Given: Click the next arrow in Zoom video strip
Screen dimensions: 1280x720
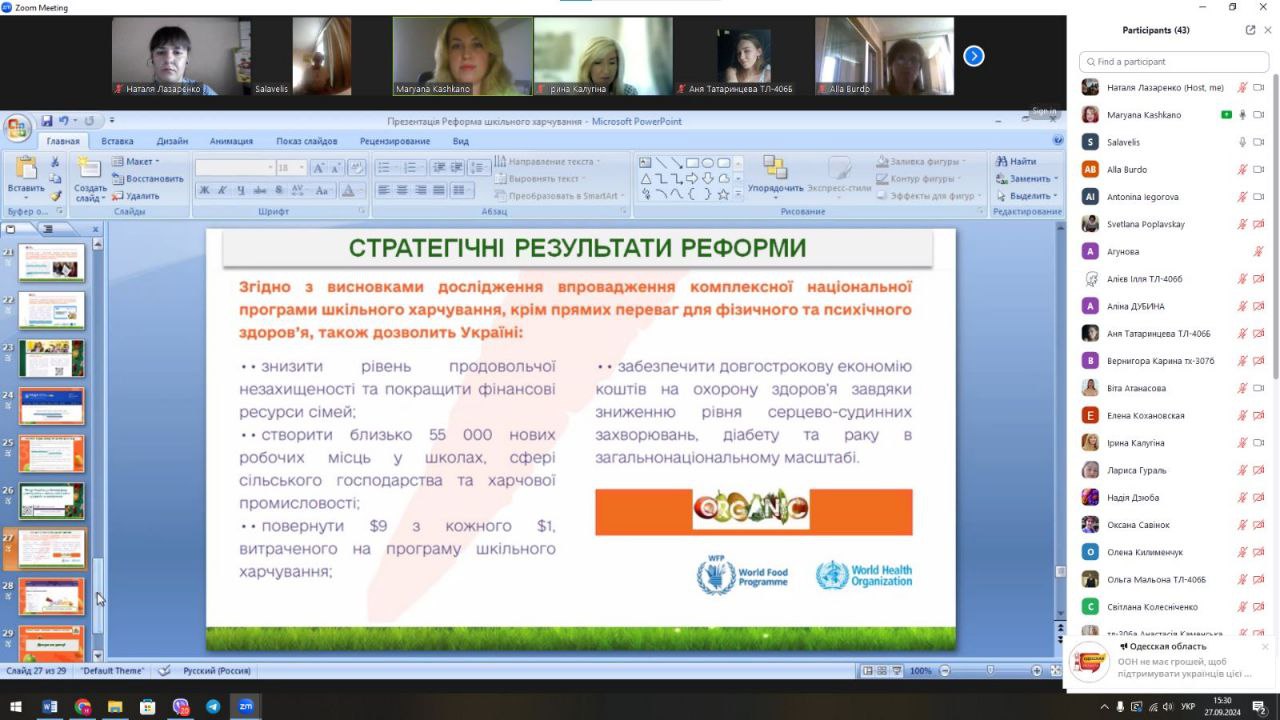Looking at the screenshot, I should pos(973,56).
